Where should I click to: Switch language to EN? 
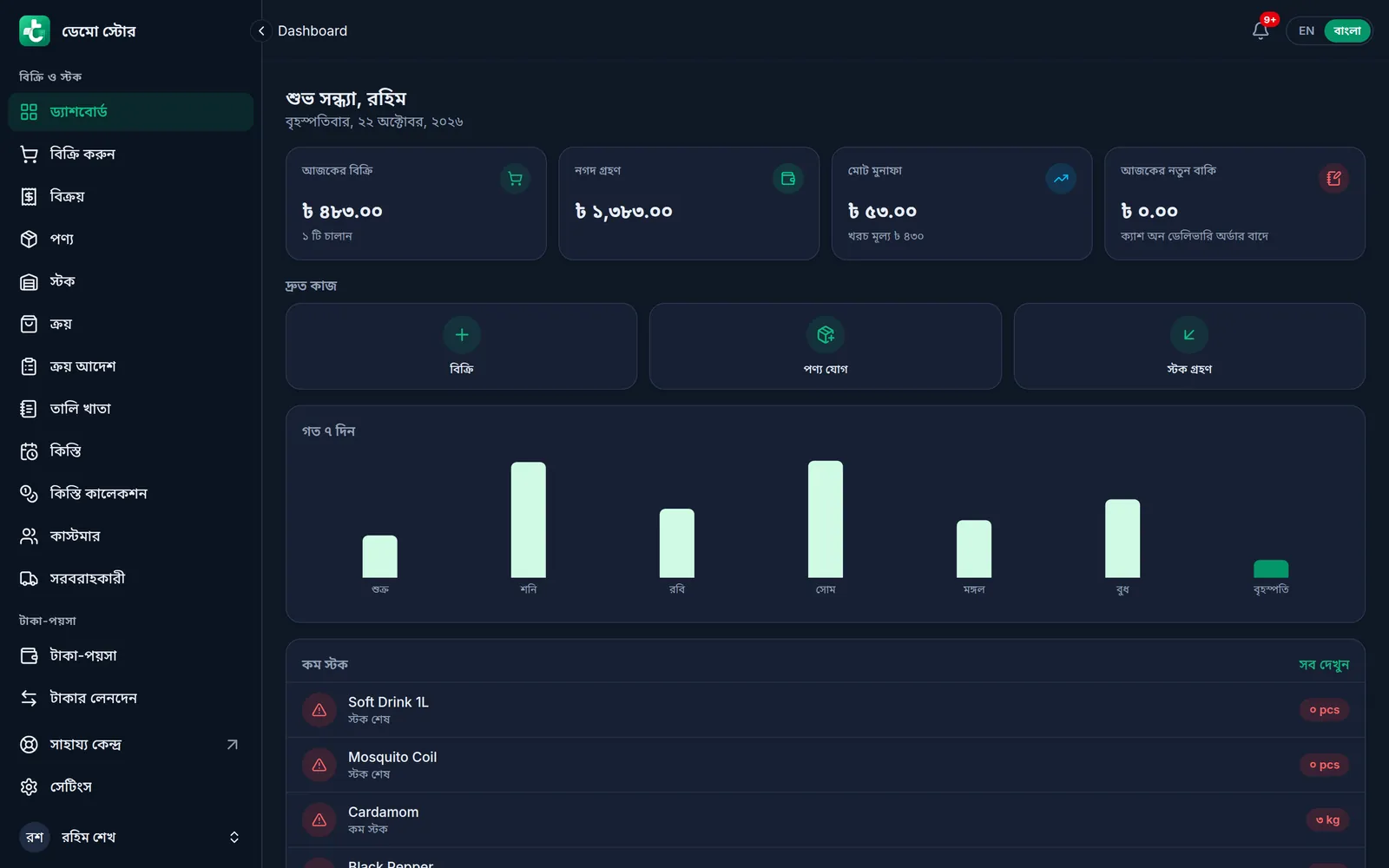[1307, 30]
